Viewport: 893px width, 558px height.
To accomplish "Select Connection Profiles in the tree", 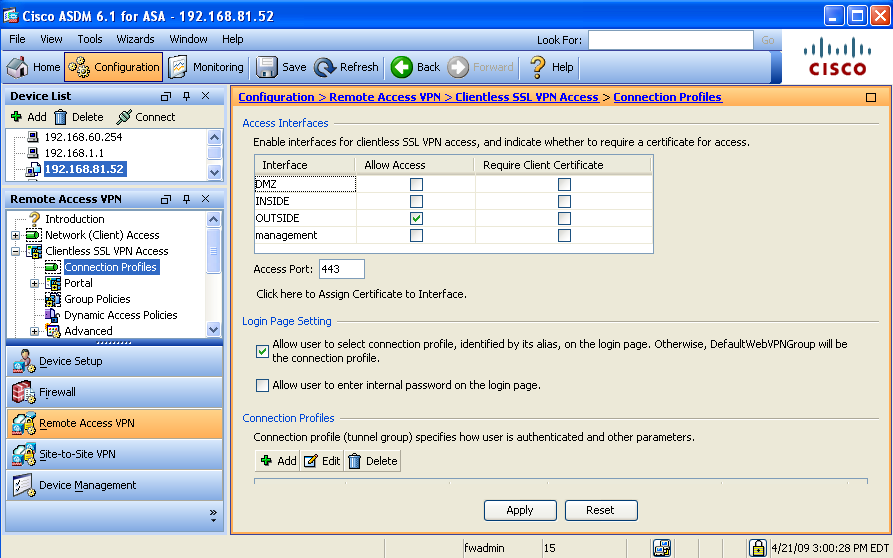I will 110,267.
